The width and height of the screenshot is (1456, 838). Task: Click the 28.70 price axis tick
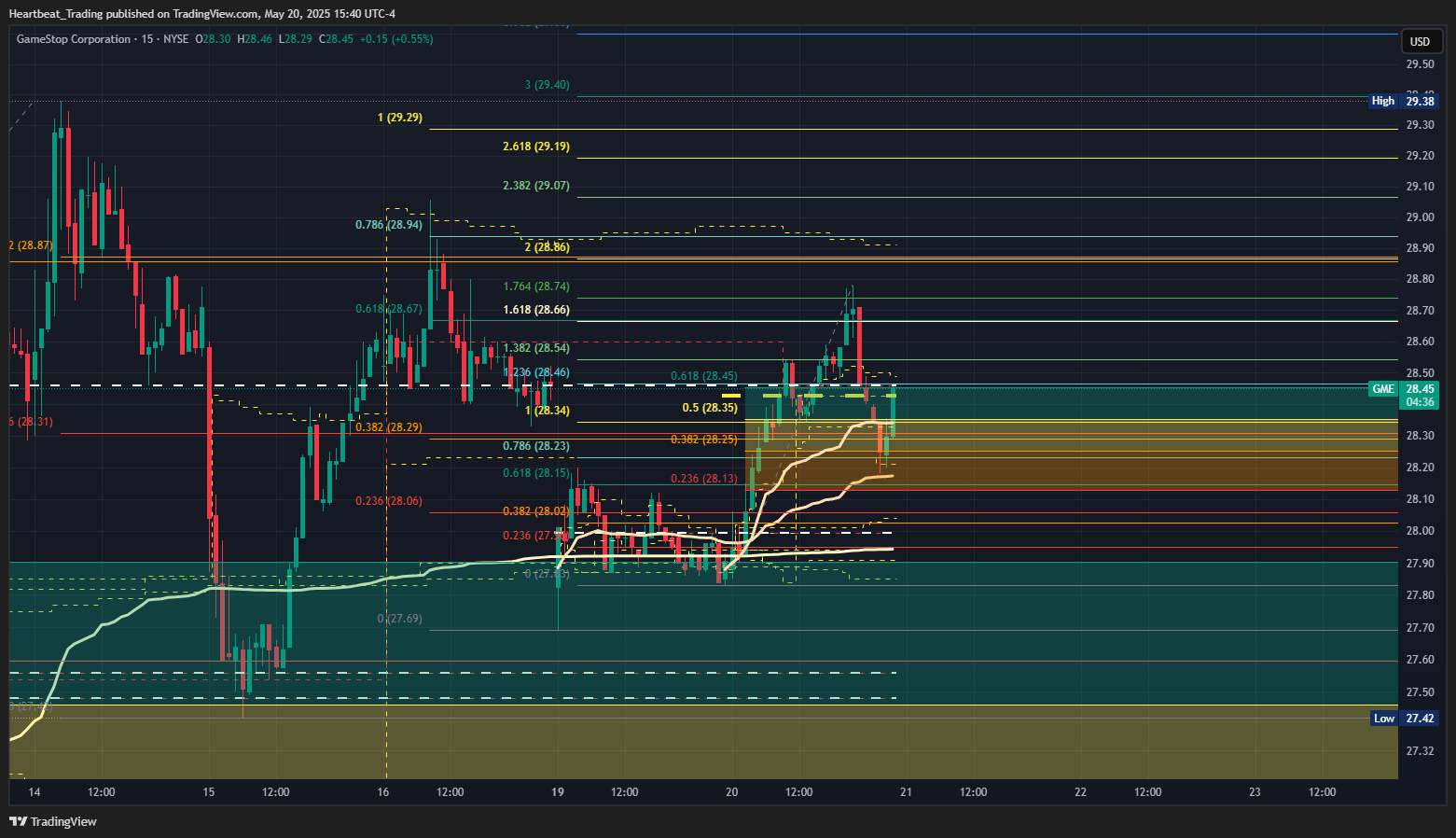1420,311
